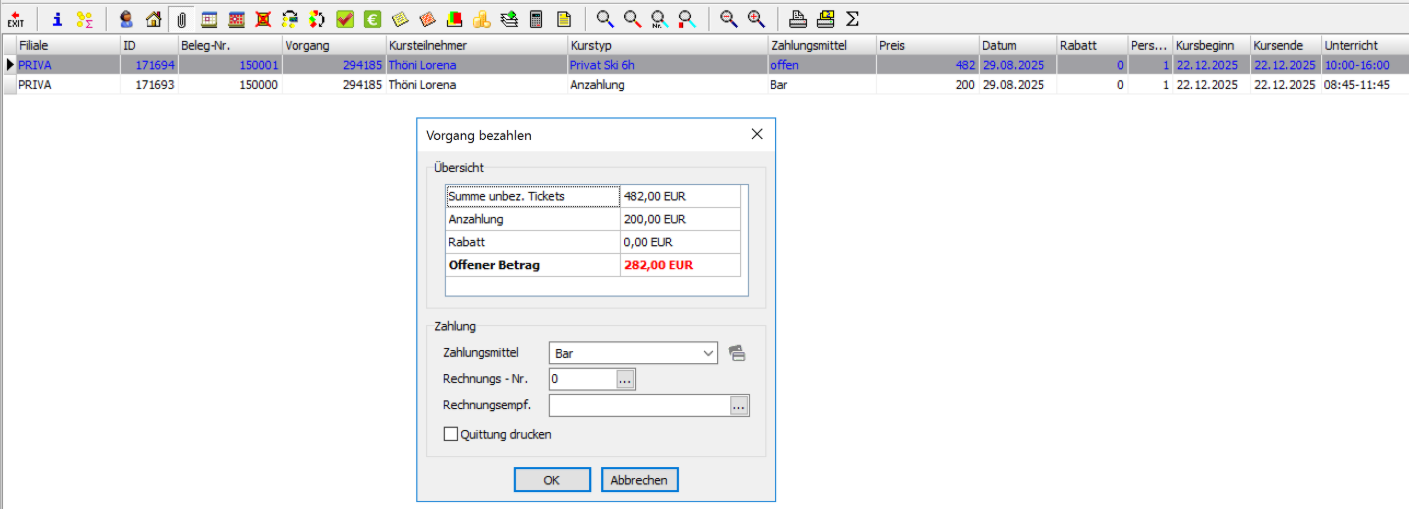Click the card icon next to Zahlungsmittel

coord(737,352)
